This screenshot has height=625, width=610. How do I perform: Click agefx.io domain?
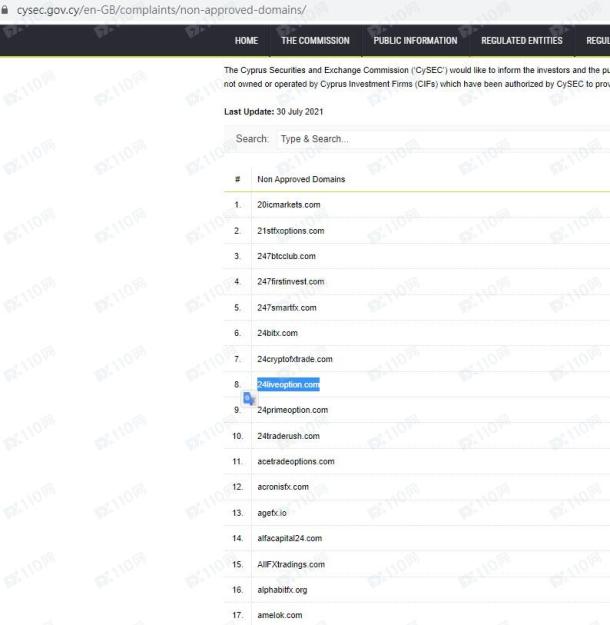[272, 513]
